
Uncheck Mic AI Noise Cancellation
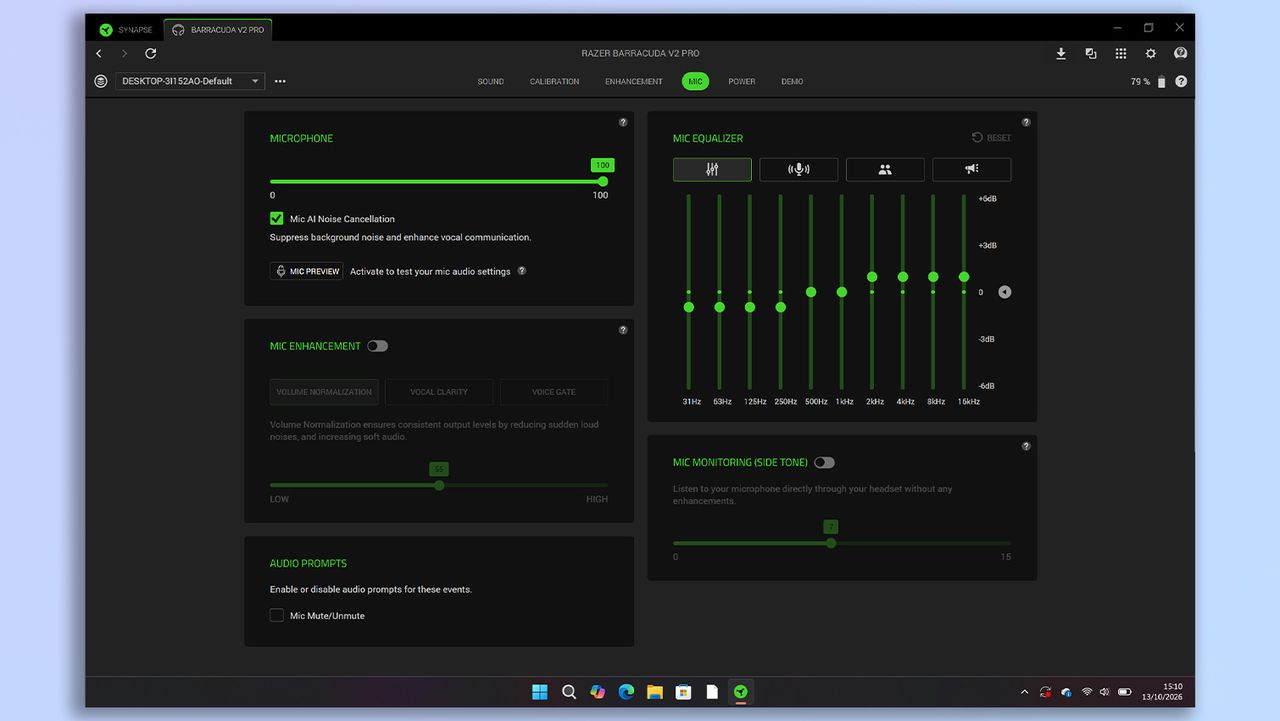[277, 218]
